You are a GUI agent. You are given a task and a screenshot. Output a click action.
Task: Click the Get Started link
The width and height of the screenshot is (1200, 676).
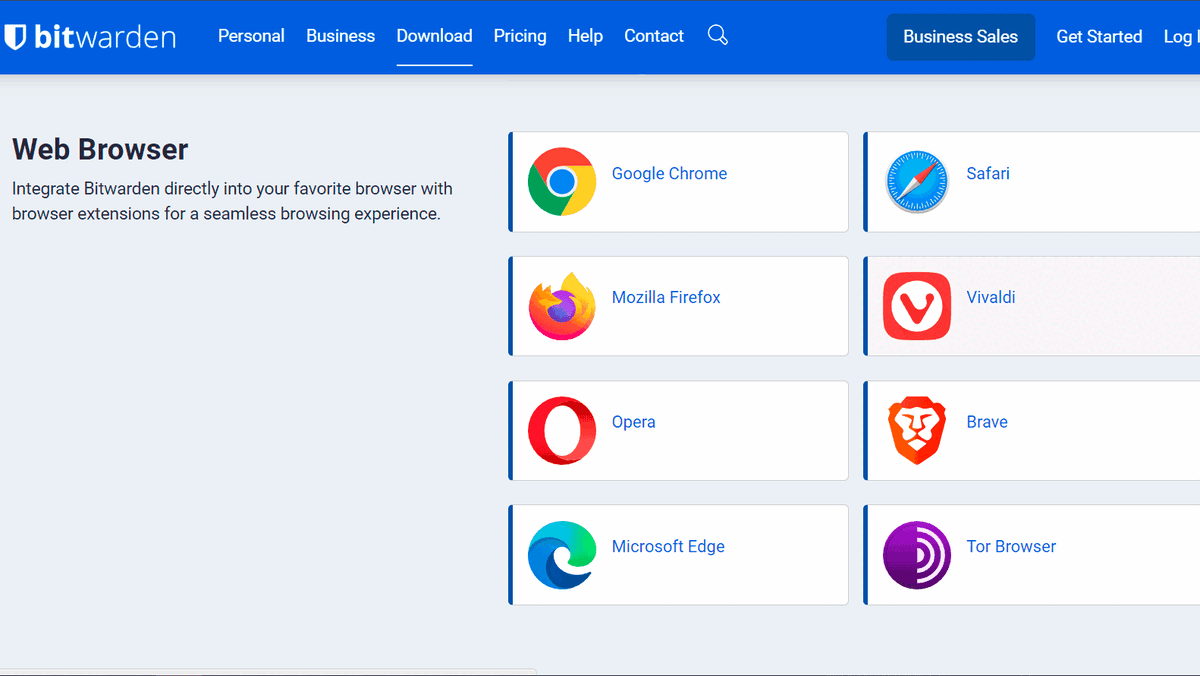[1099, 37]
